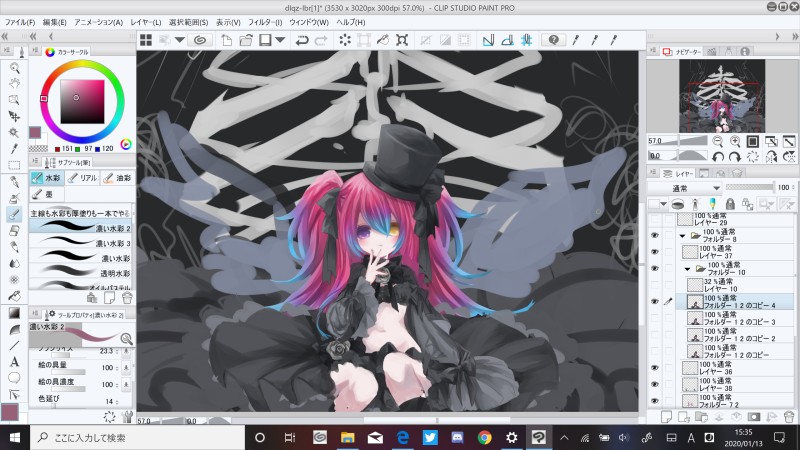Select the Eraser tool

pos(14,230)
